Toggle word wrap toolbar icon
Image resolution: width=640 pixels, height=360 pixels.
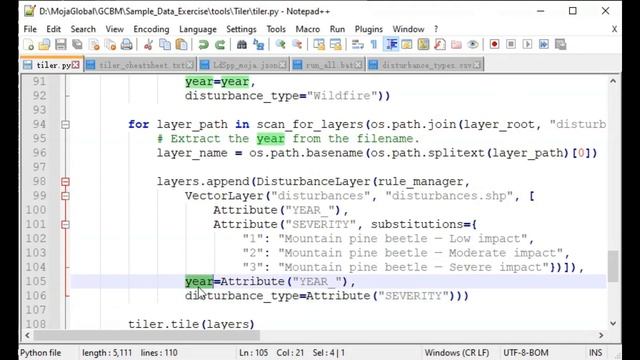coord(358,44)
